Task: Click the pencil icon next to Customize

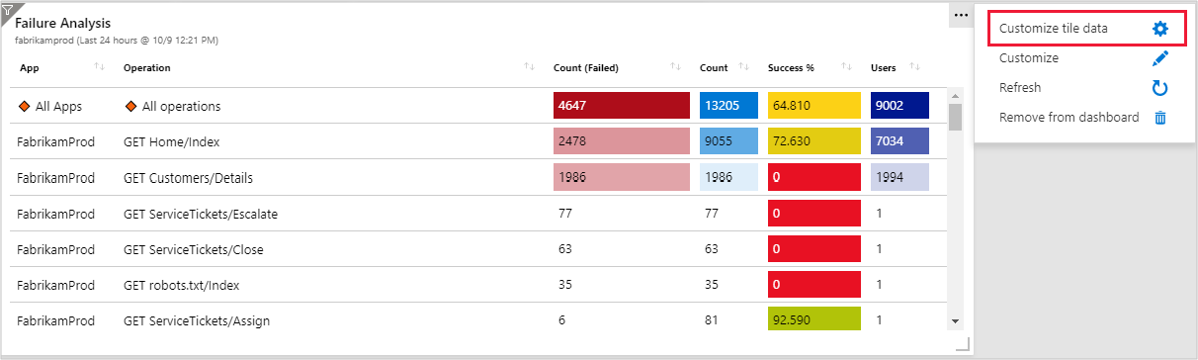Action: coord(1160,58)
